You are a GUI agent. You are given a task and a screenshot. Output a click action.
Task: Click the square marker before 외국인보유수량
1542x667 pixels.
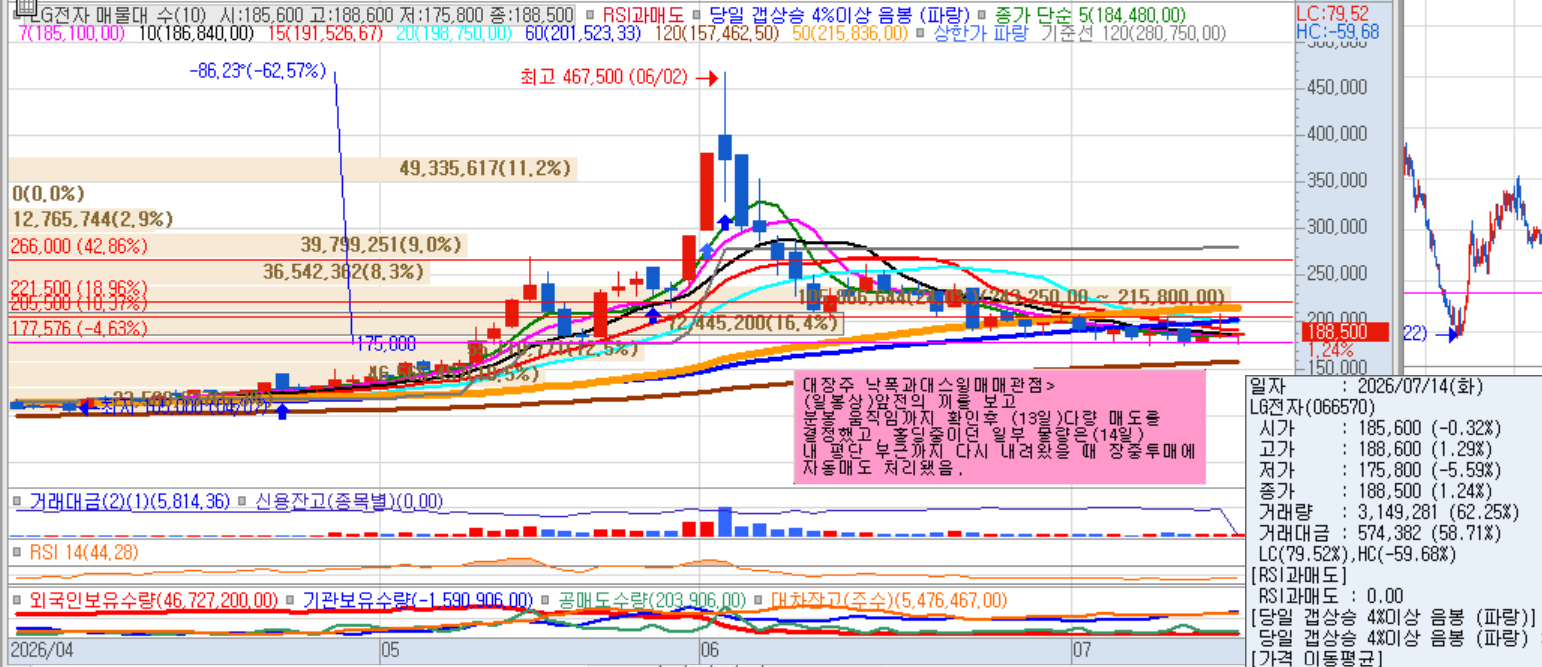[x=16, y=600]
